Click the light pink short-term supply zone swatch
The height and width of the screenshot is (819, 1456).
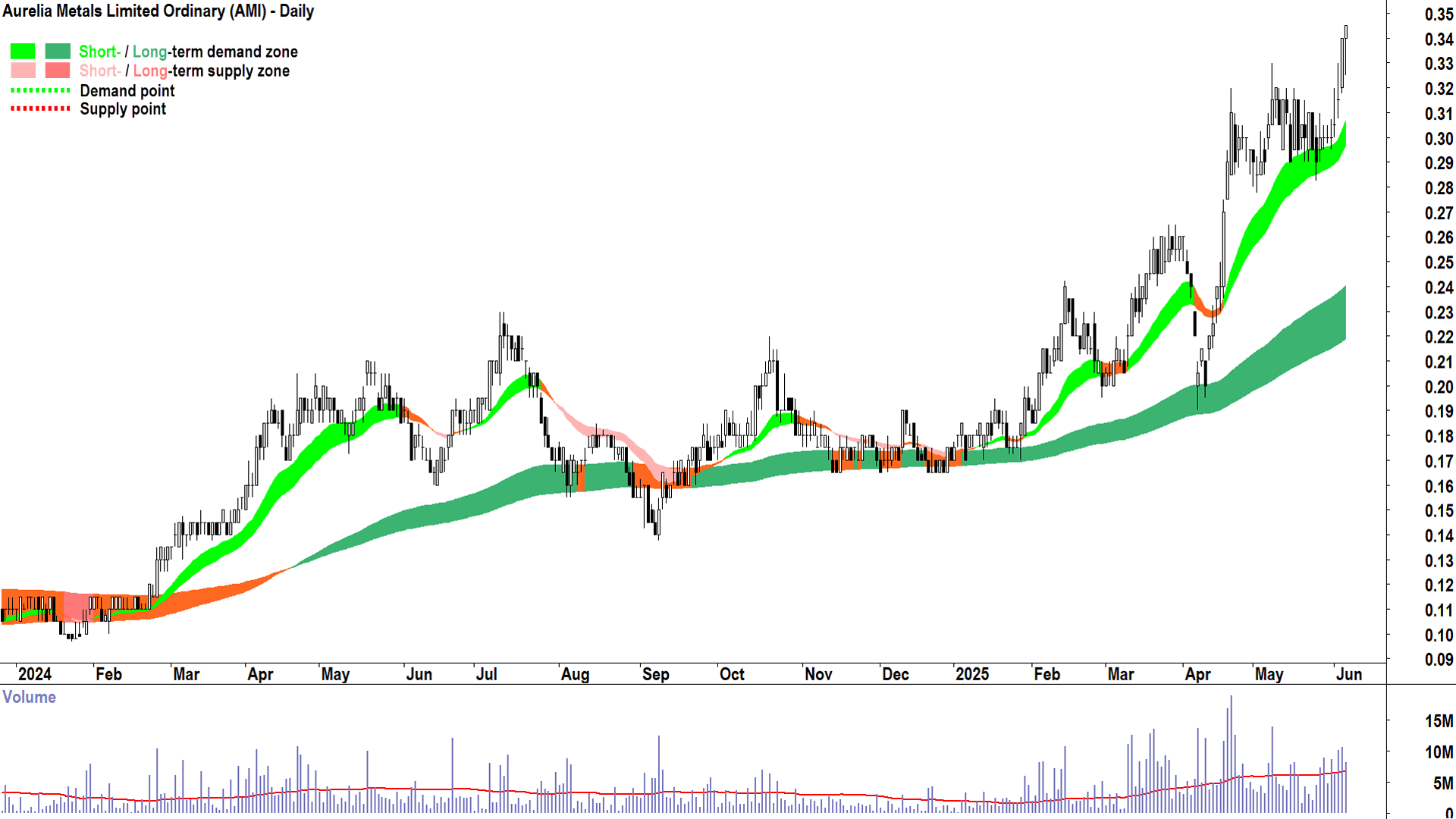[23, 71]
